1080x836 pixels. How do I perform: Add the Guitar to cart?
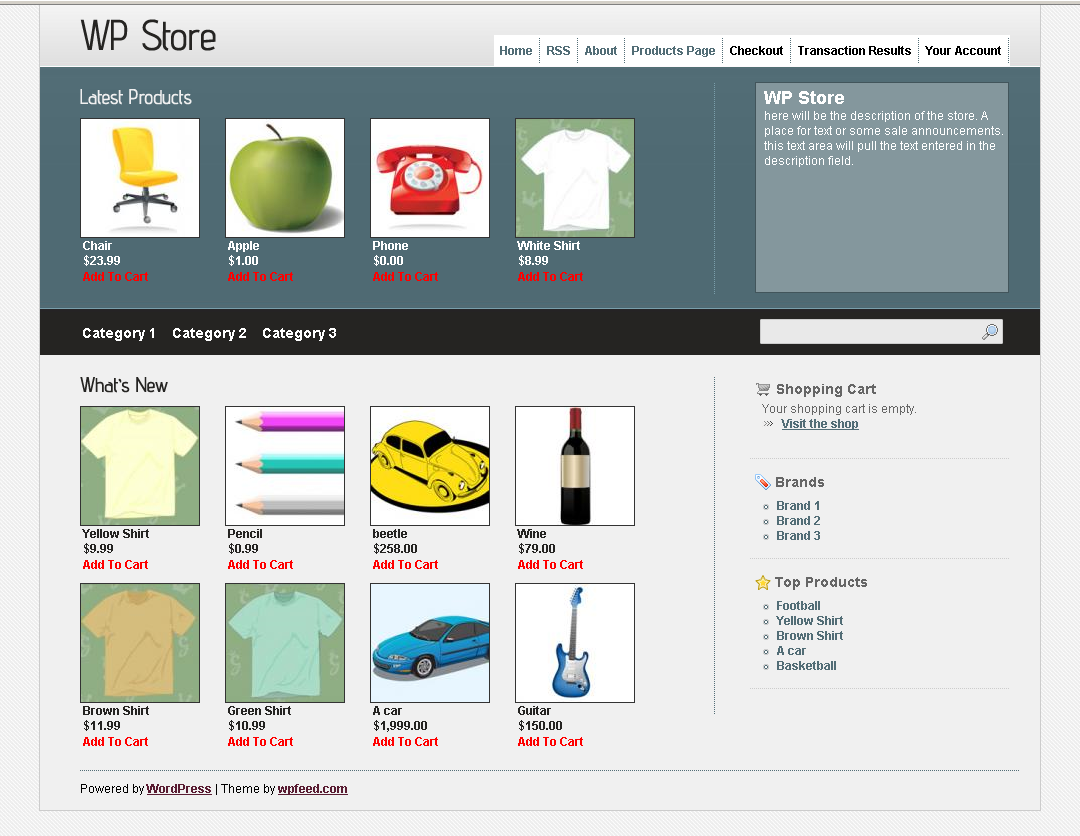click(x=550, y=741)
